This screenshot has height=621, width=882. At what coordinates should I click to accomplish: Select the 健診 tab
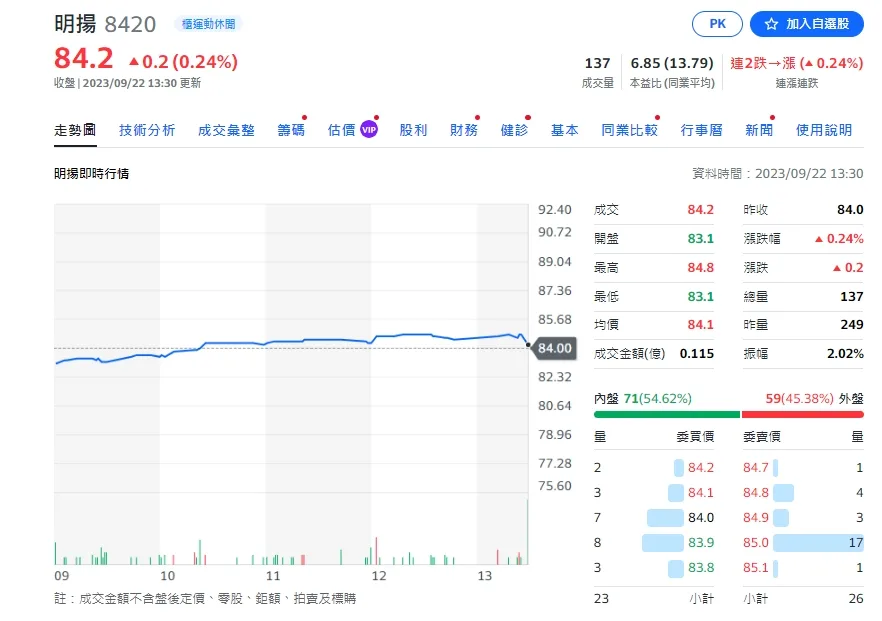point(514,130)
